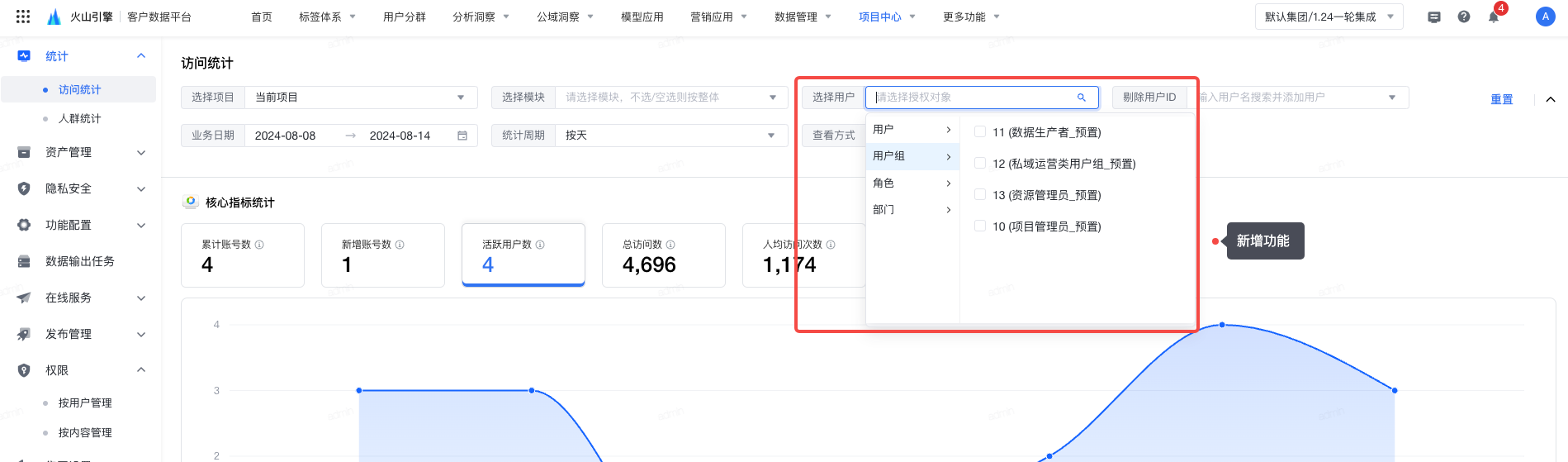The image size is (1568, 462).
Task: Check the 13 (资源管理员_预置) option
Action: point(980,194)
